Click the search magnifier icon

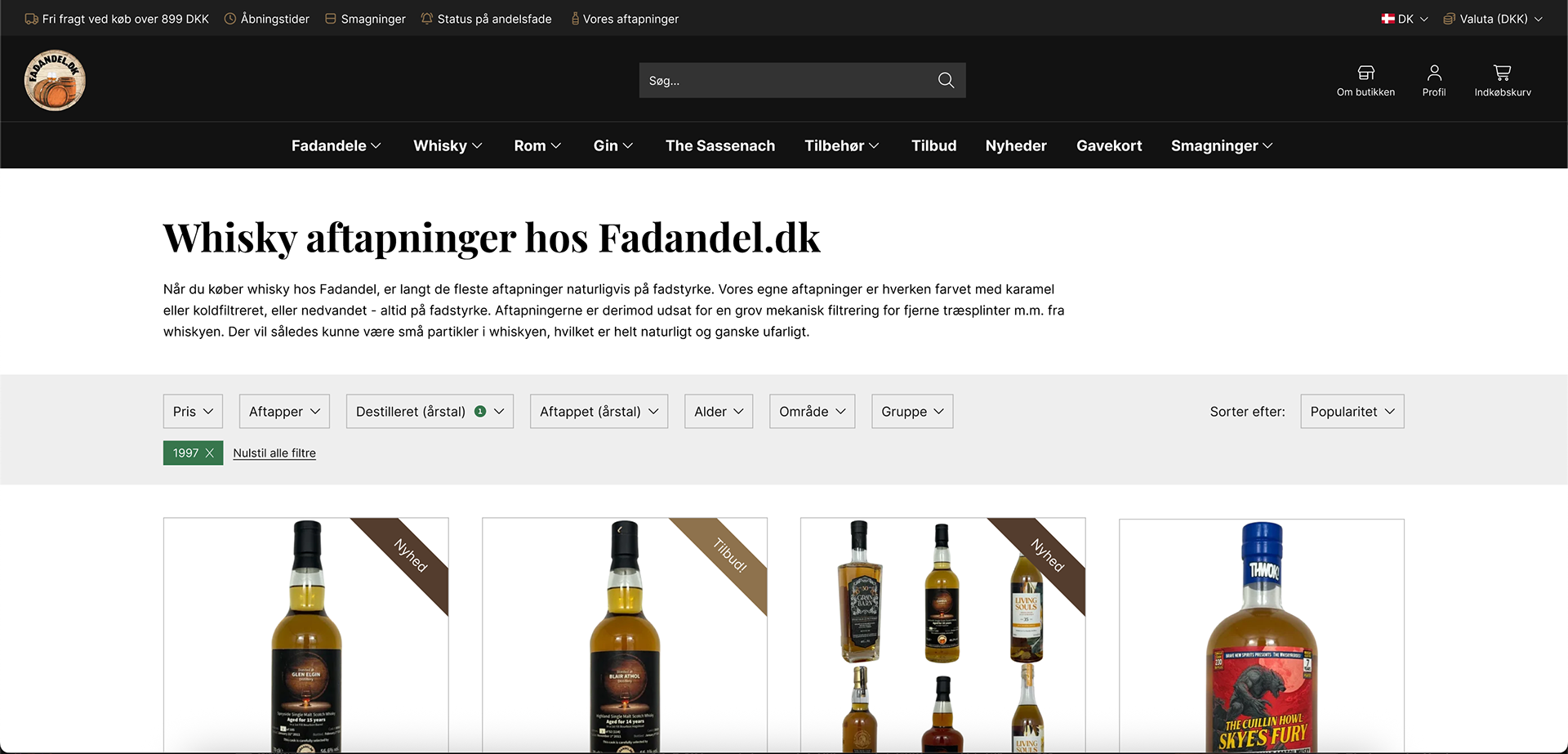click(x=946, y=80)
